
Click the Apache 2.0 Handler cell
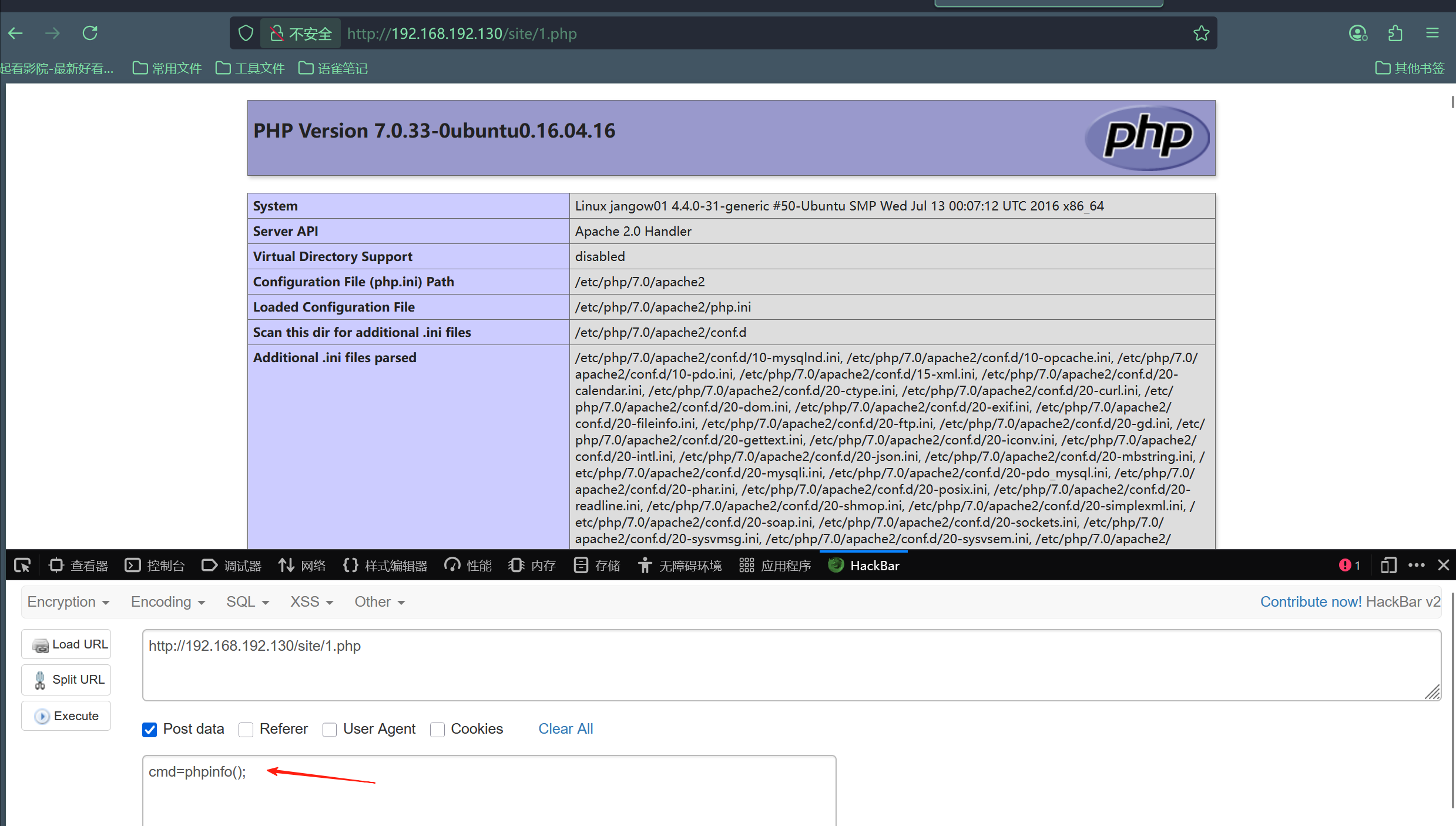tap(892, 231)
